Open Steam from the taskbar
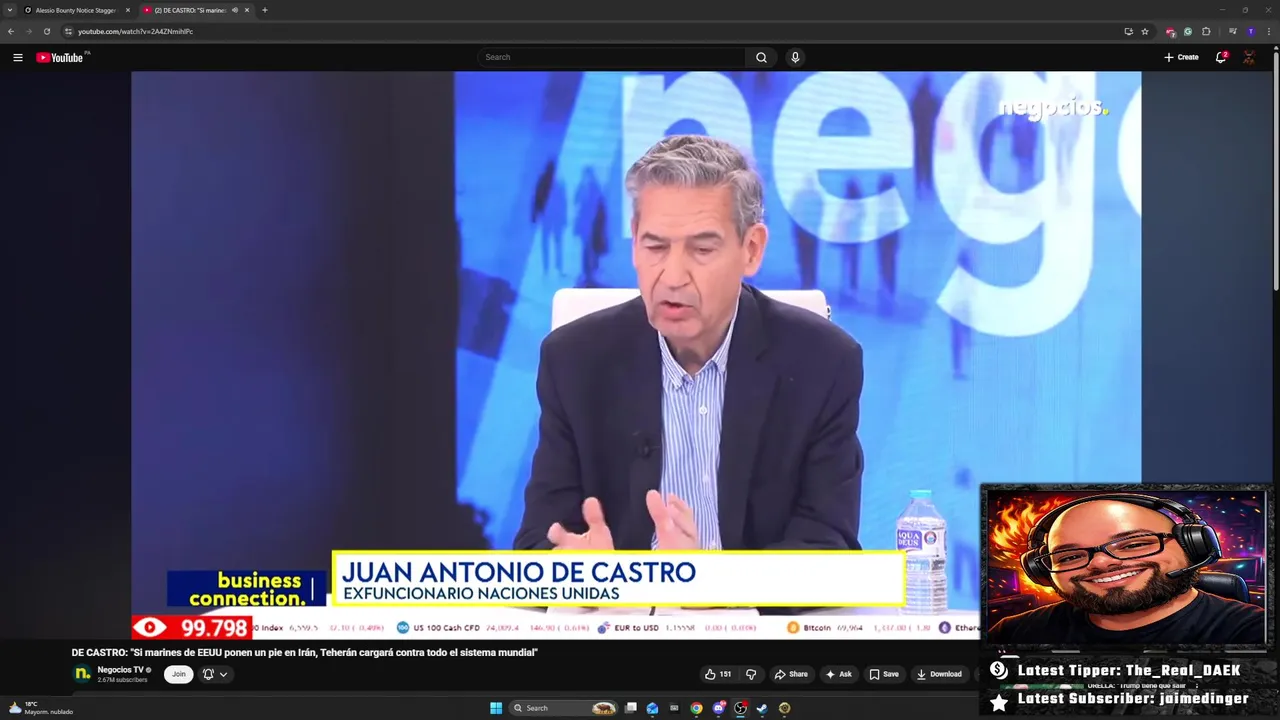Image resolution: width=1280 pixels, height=720 pixels. tap(762, 708)
